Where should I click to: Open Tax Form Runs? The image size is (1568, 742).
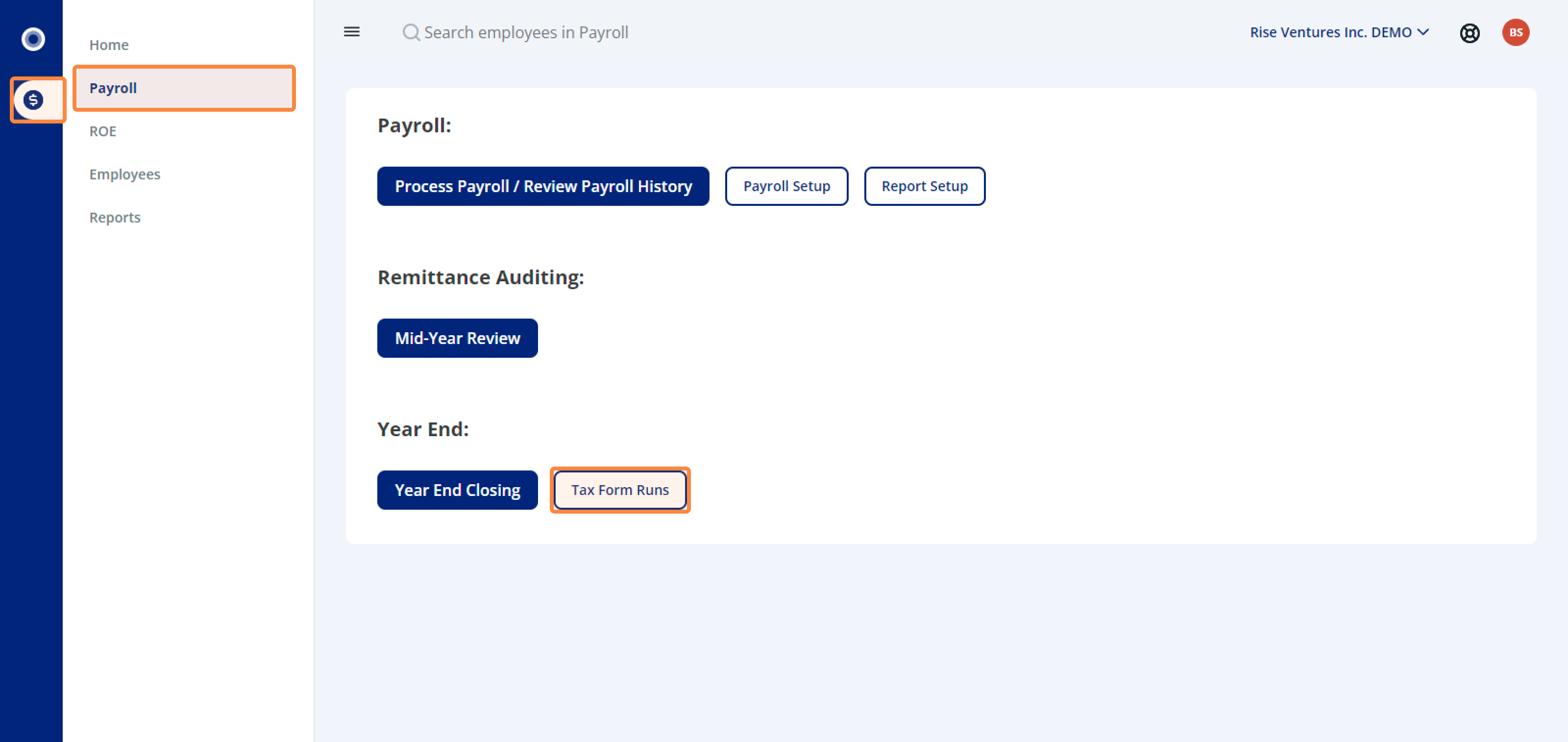point(620,489)
